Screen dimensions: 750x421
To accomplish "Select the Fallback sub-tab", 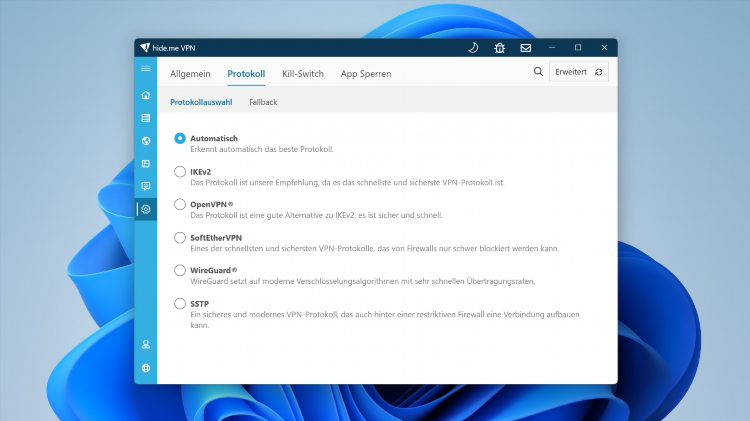I will [263, 102].
